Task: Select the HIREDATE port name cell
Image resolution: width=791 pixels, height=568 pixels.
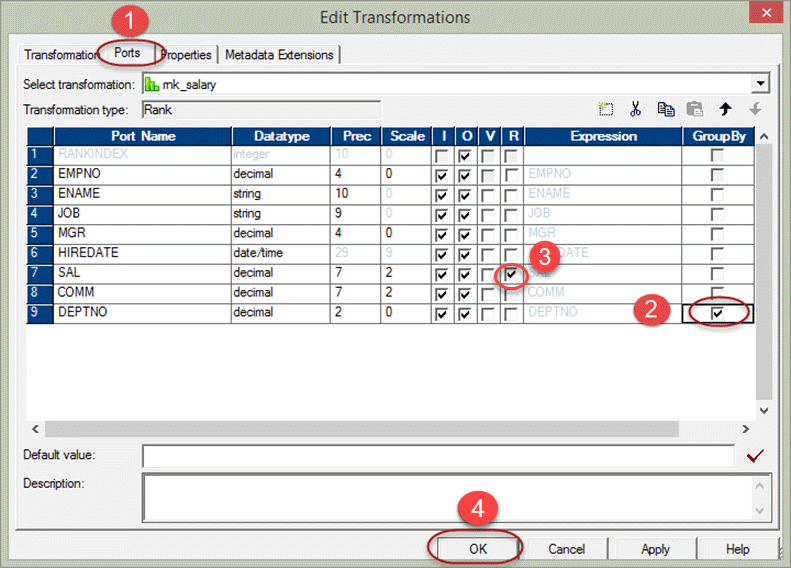Action: (x=142, y=253)
